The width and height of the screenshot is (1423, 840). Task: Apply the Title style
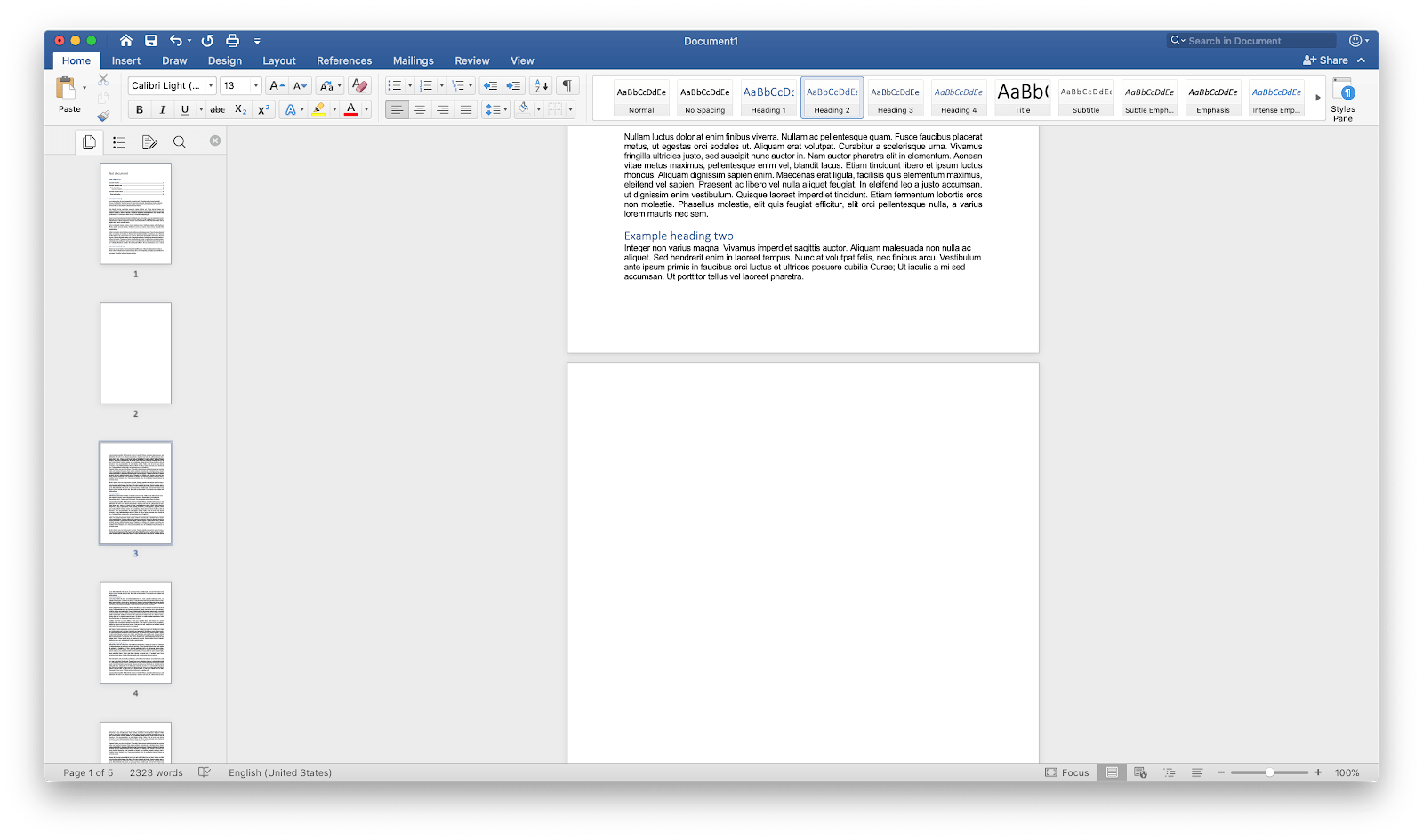[x=1023, y=98]
